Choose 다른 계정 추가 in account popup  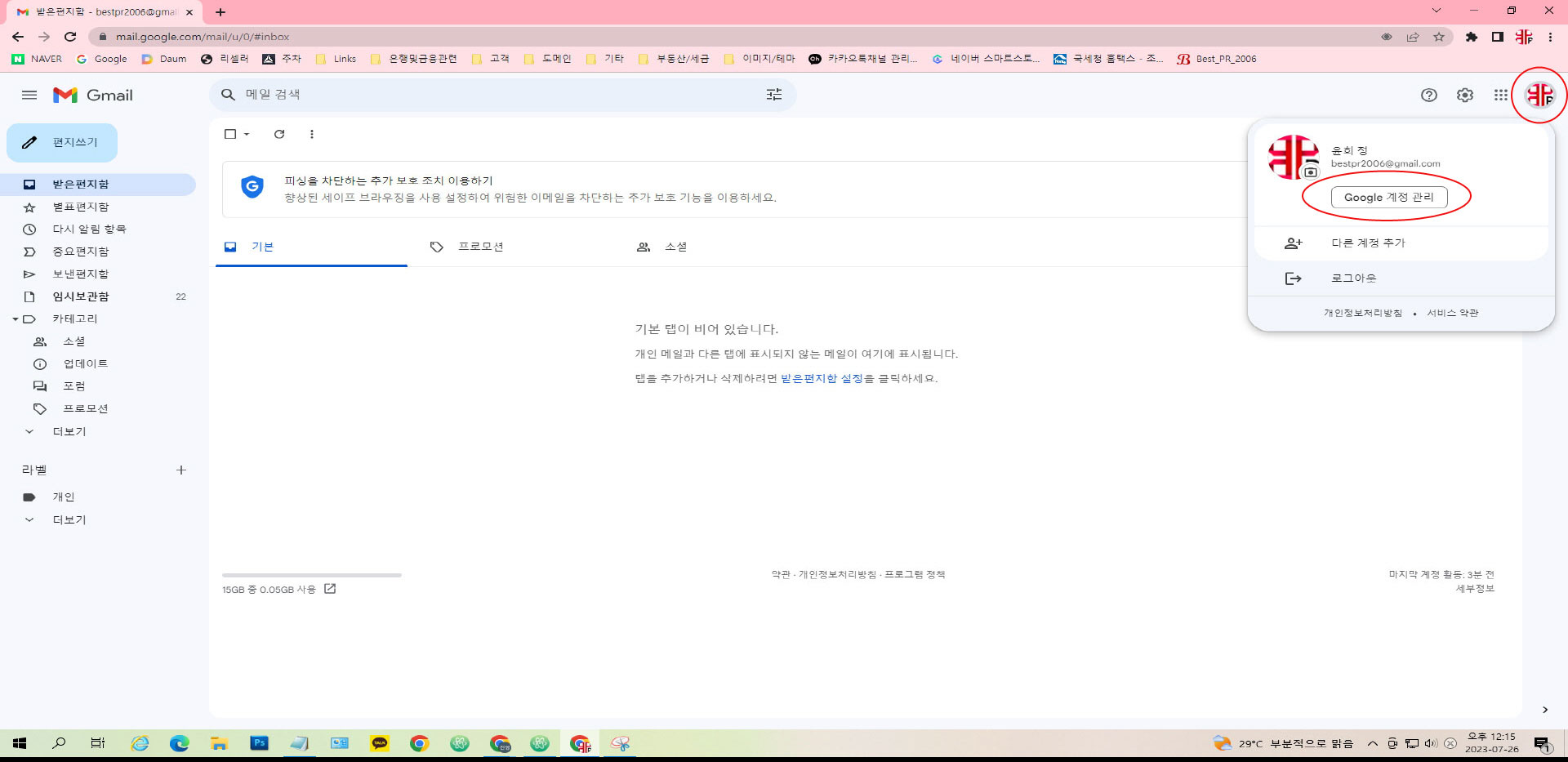click(1401, 243)
